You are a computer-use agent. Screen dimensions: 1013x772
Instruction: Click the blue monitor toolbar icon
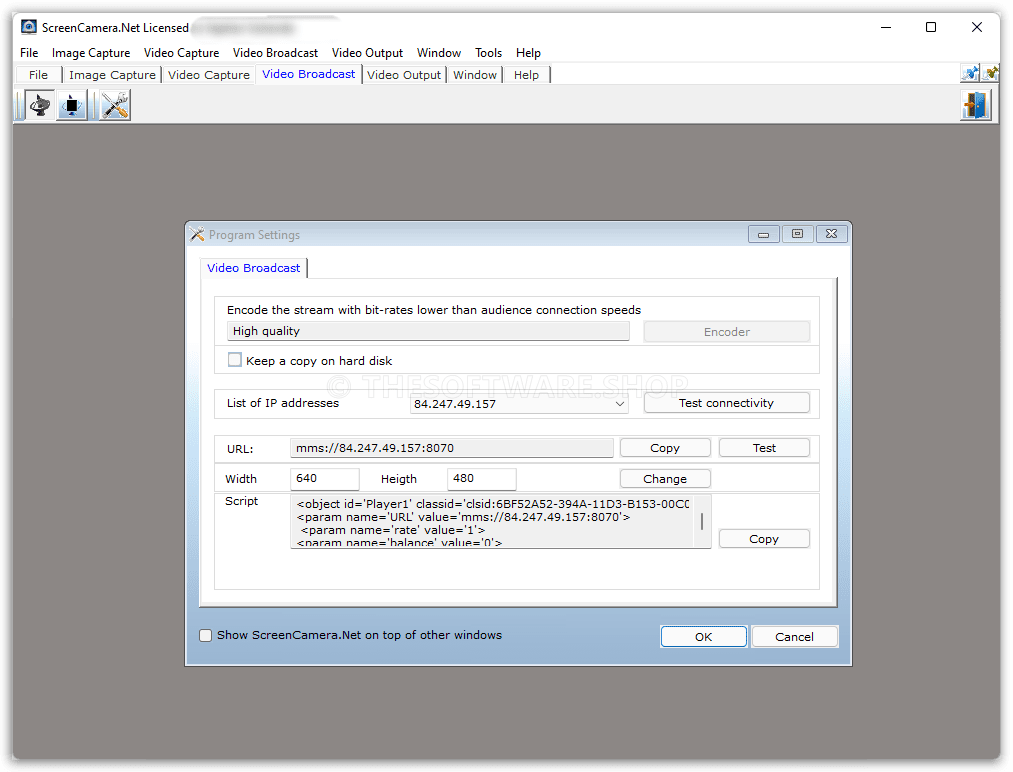[72, 105]
